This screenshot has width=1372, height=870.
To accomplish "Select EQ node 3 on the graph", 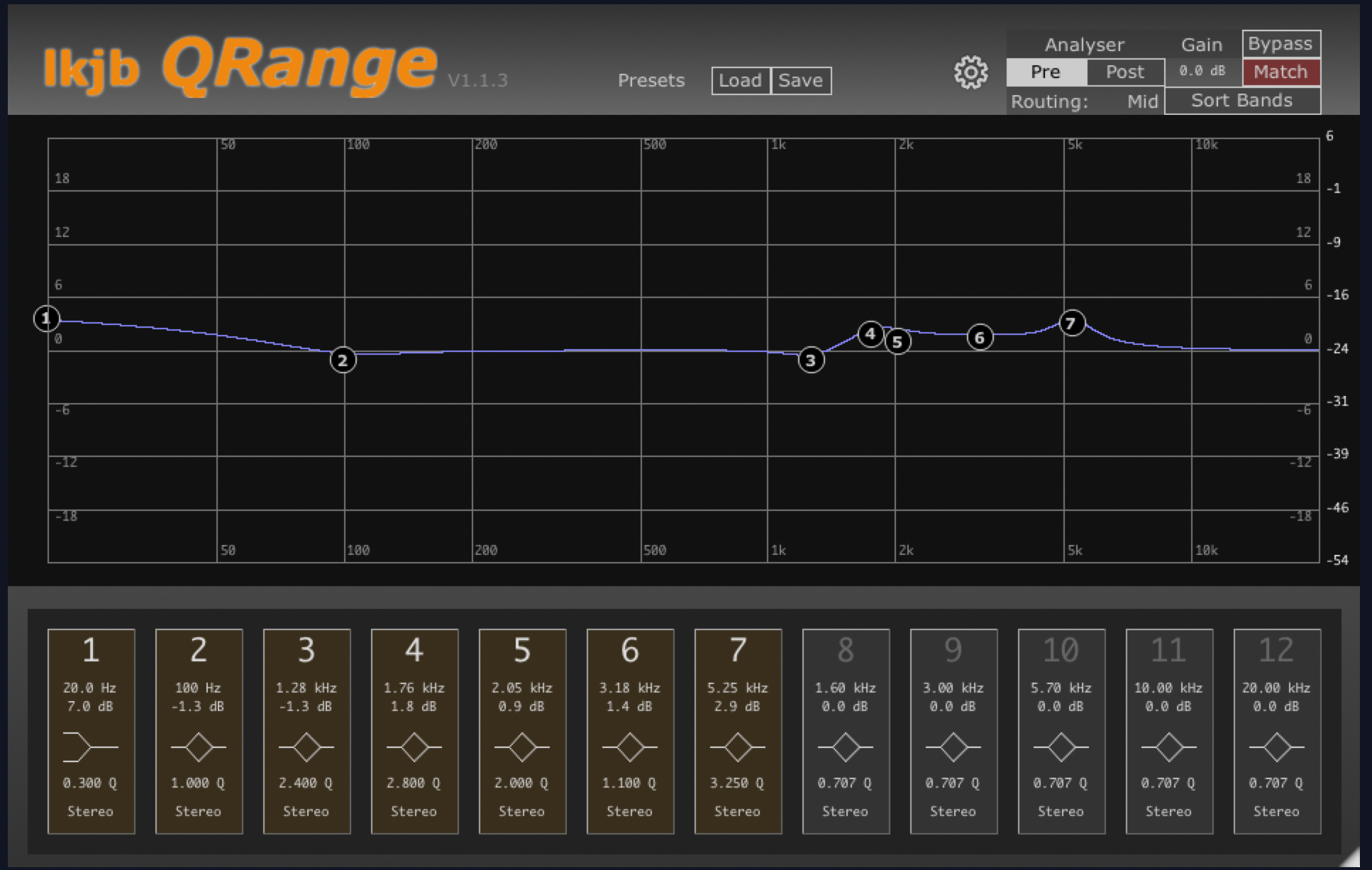I will pos(812,360).
